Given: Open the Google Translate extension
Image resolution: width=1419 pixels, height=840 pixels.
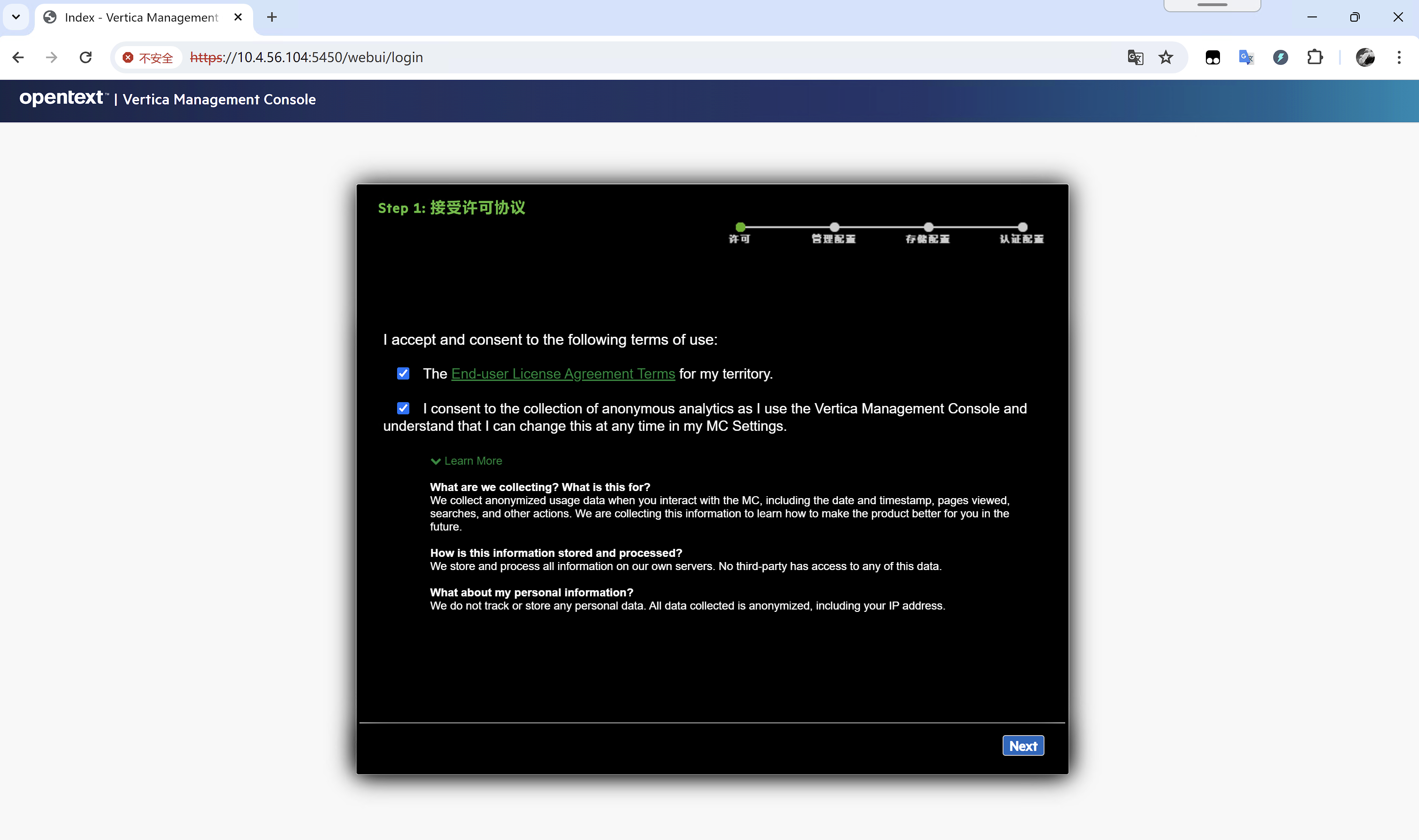Looking at the screenshot, I should (x=1246, y=57).
